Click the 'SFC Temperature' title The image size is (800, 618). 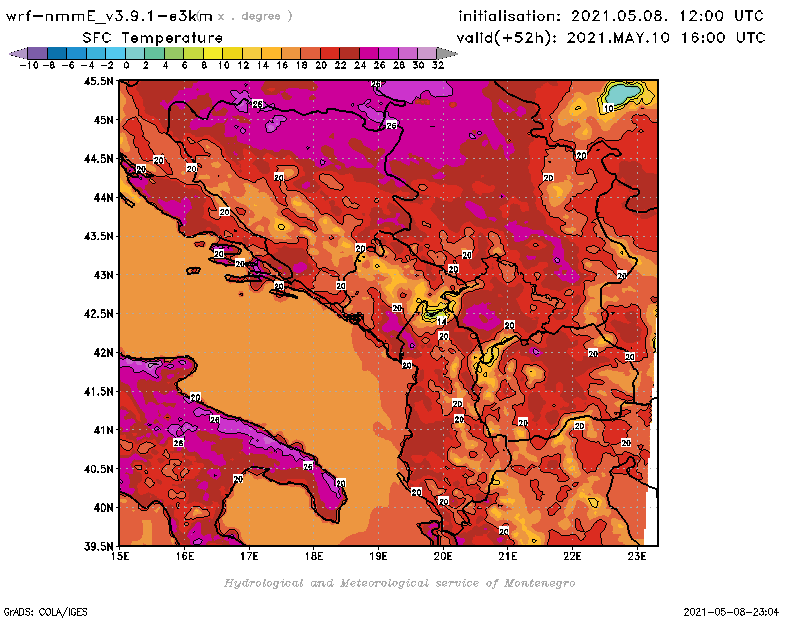click(x=153, y=38)
